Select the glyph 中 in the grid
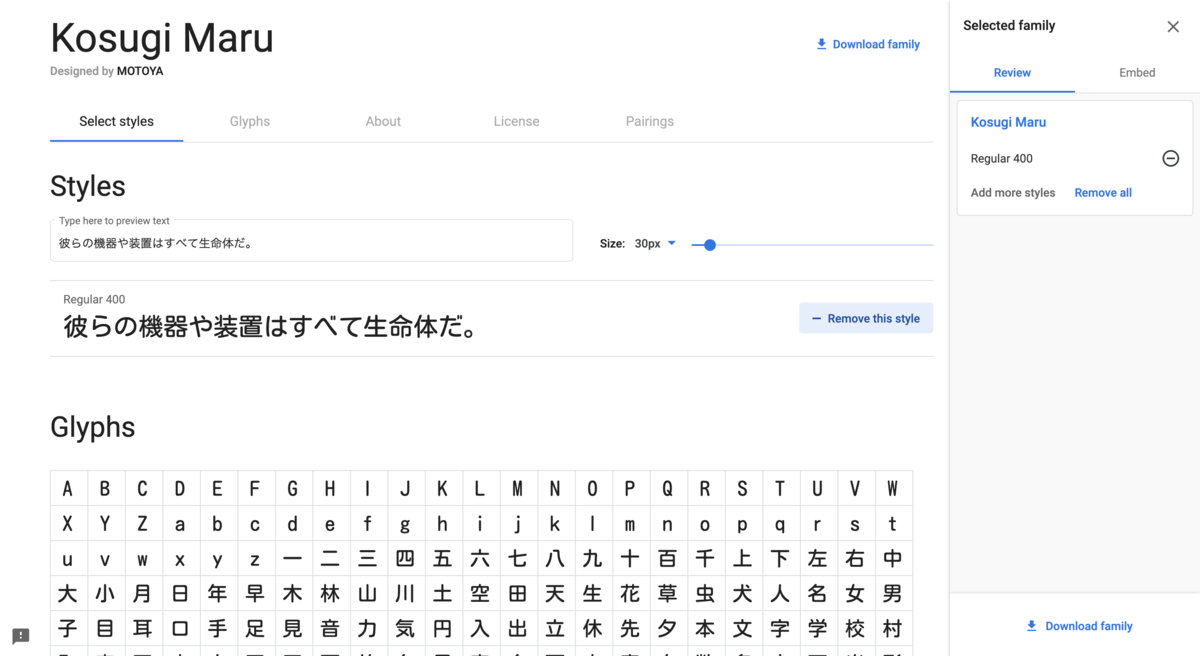Viewport: 1200px width, 656px height. click(x=893, y=559)
